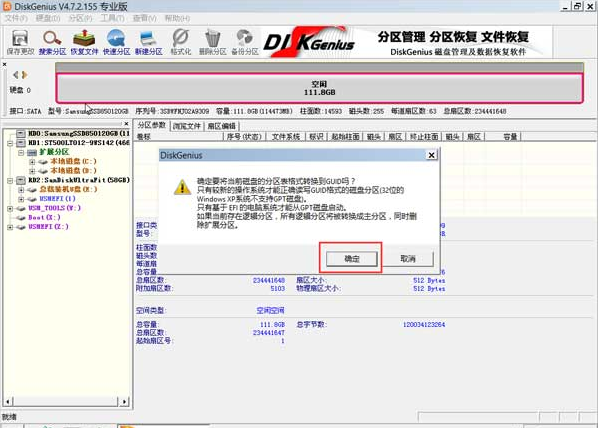Select 总裁装机U盘 in the disk tree

(68, 189)
